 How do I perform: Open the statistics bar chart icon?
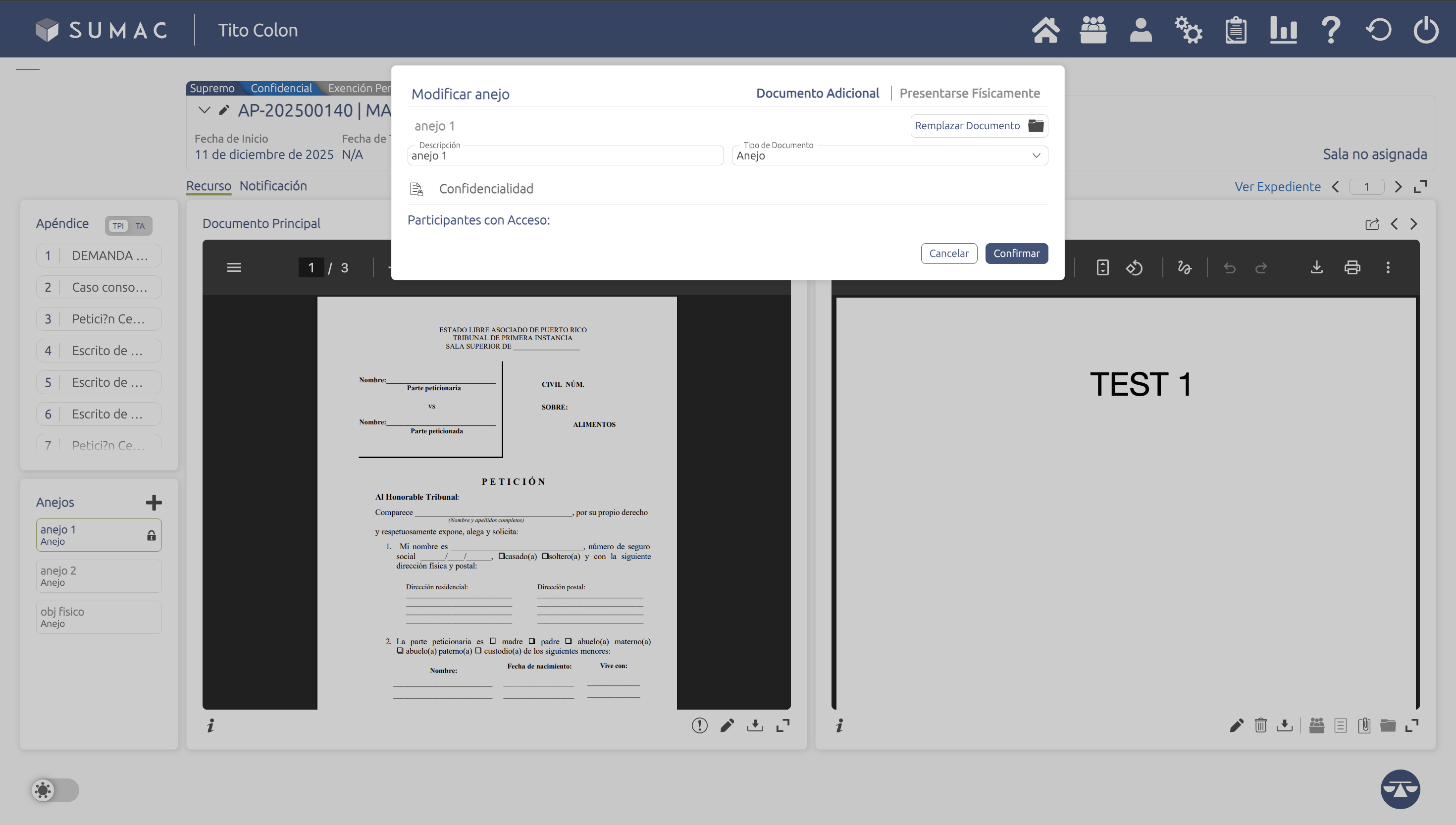tap(1283, 30)
